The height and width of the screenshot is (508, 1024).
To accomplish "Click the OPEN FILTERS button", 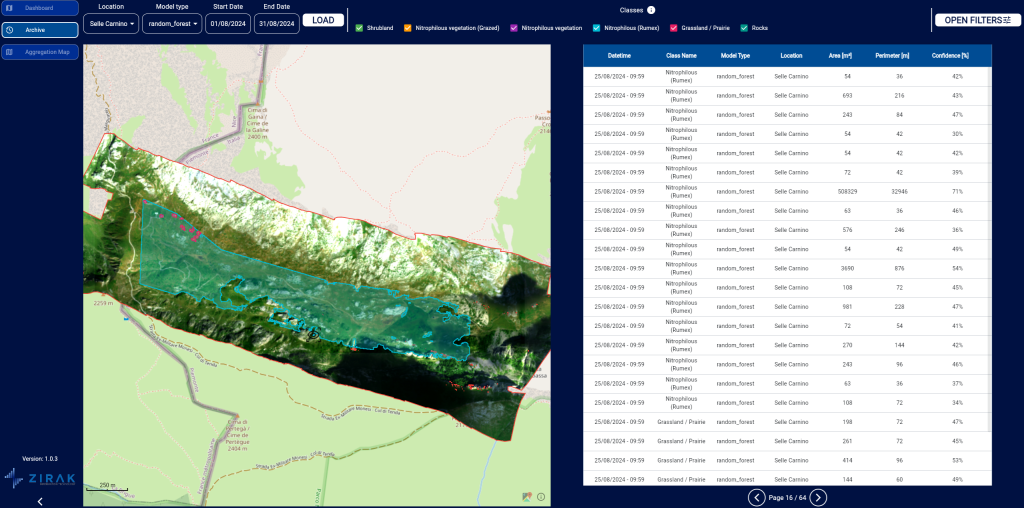I will pyautogui.click(x=977, y=20).
